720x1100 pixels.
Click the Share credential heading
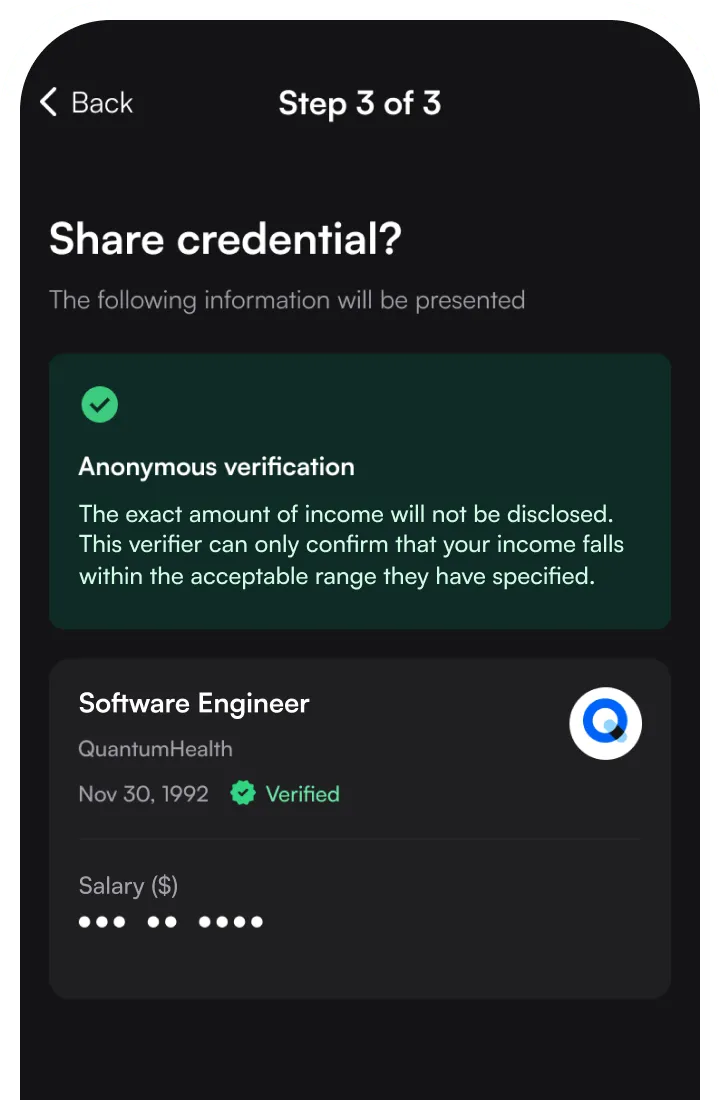coord(226,239)
